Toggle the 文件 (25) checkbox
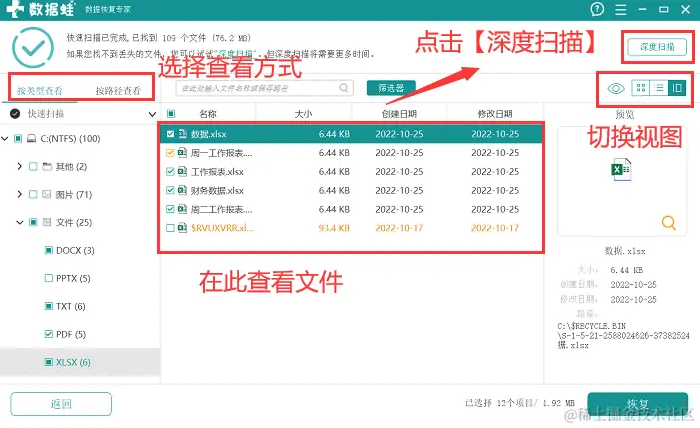Screen dimensions: 700x428 click(33, 222)
